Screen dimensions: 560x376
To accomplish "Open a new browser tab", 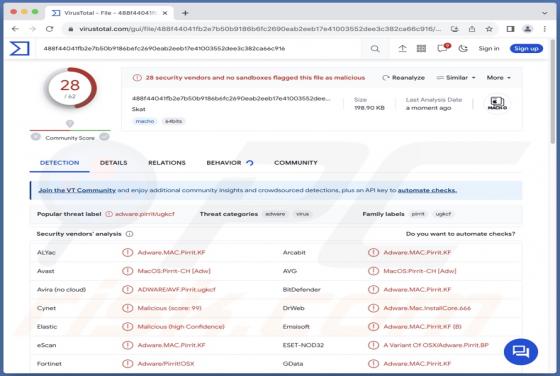I will click(185, 13).
